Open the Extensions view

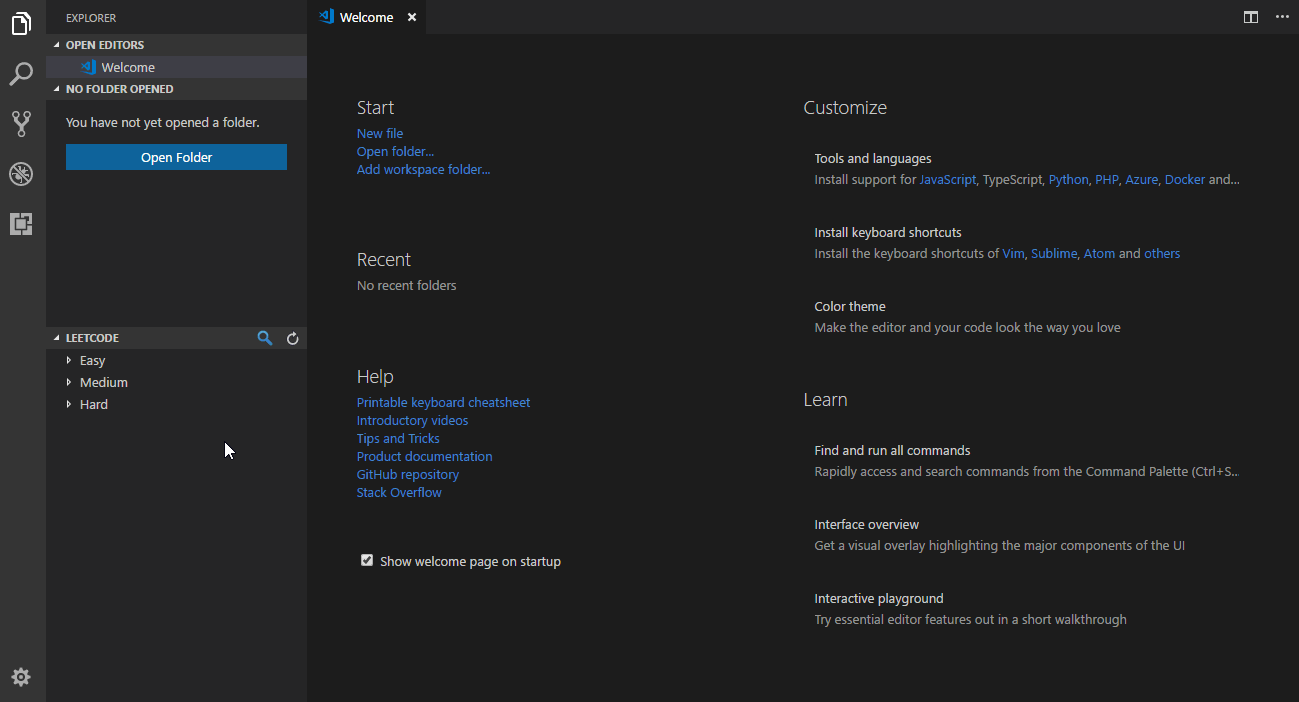(x=21, y=224)
